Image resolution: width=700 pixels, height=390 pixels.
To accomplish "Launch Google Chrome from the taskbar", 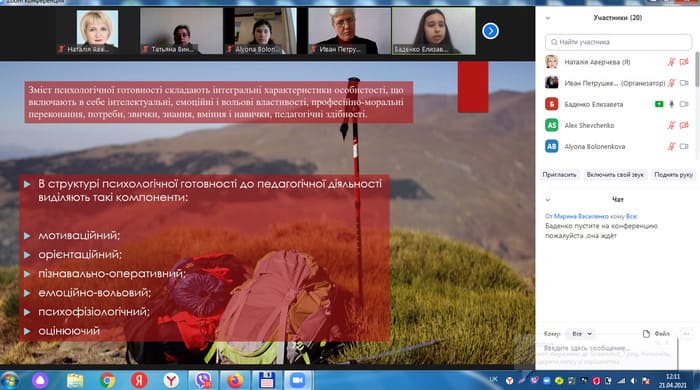I will point(107,381).
